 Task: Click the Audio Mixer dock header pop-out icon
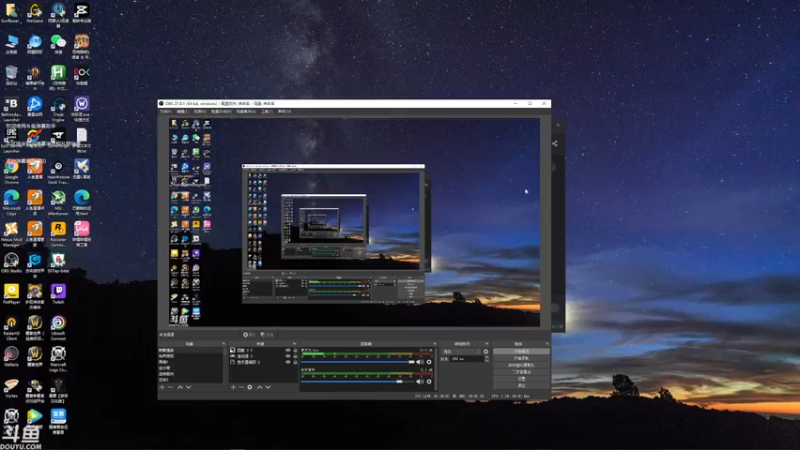pos(435,344)
